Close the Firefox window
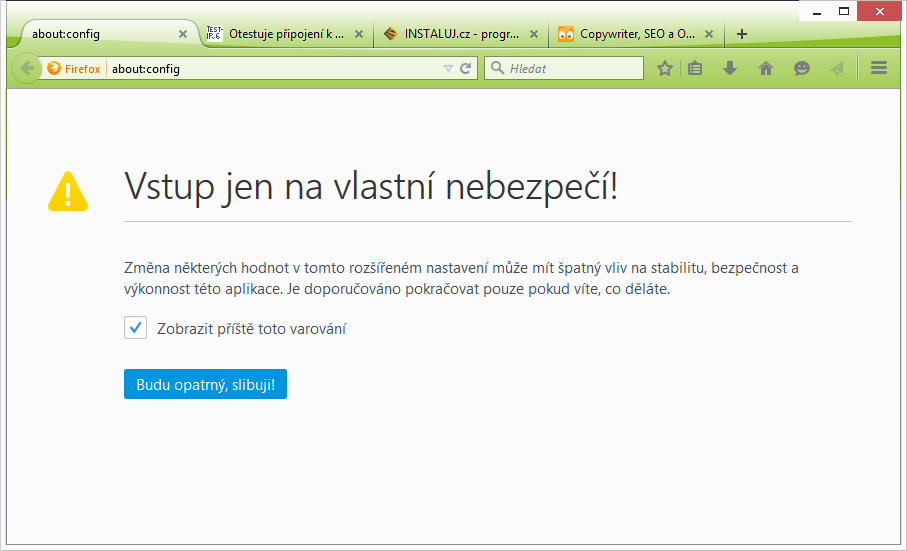This screenshot has width=907, height=551. tap(879, 12)
